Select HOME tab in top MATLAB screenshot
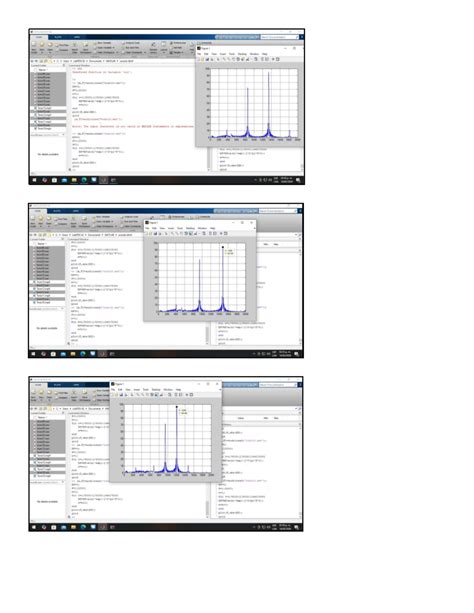 [x=39, y=37]
